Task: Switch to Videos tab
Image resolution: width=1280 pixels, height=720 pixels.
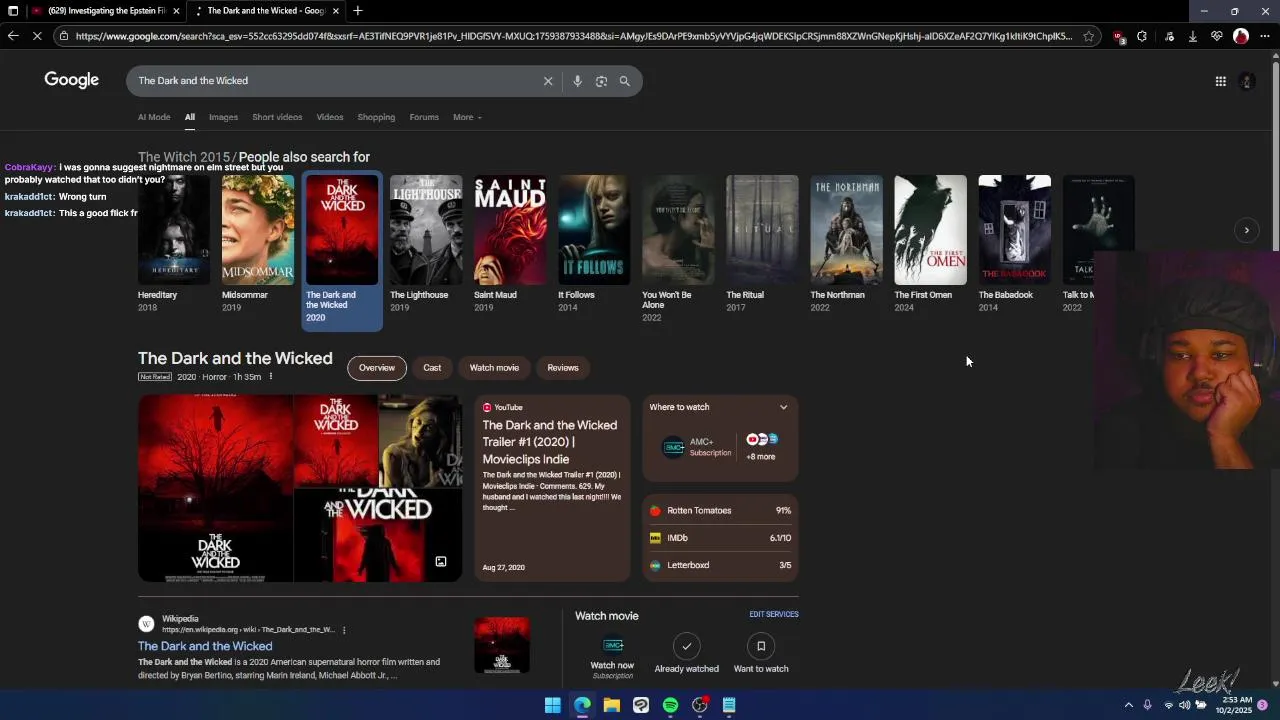Action: tap(330, 117)
